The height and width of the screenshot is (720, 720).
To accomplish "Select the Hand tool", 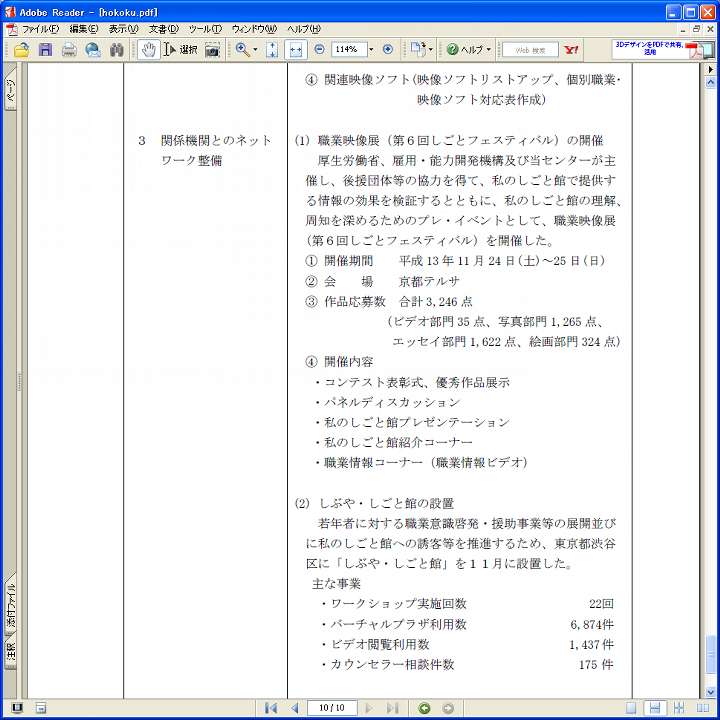I will click(148, 49).
